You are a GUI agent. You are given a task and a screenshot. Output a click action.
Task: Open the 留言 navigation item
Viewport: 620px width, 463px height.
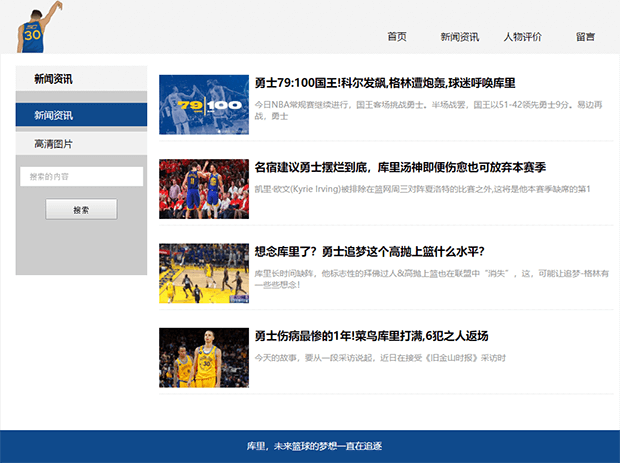pyautogui.click(x=585, y=37)
